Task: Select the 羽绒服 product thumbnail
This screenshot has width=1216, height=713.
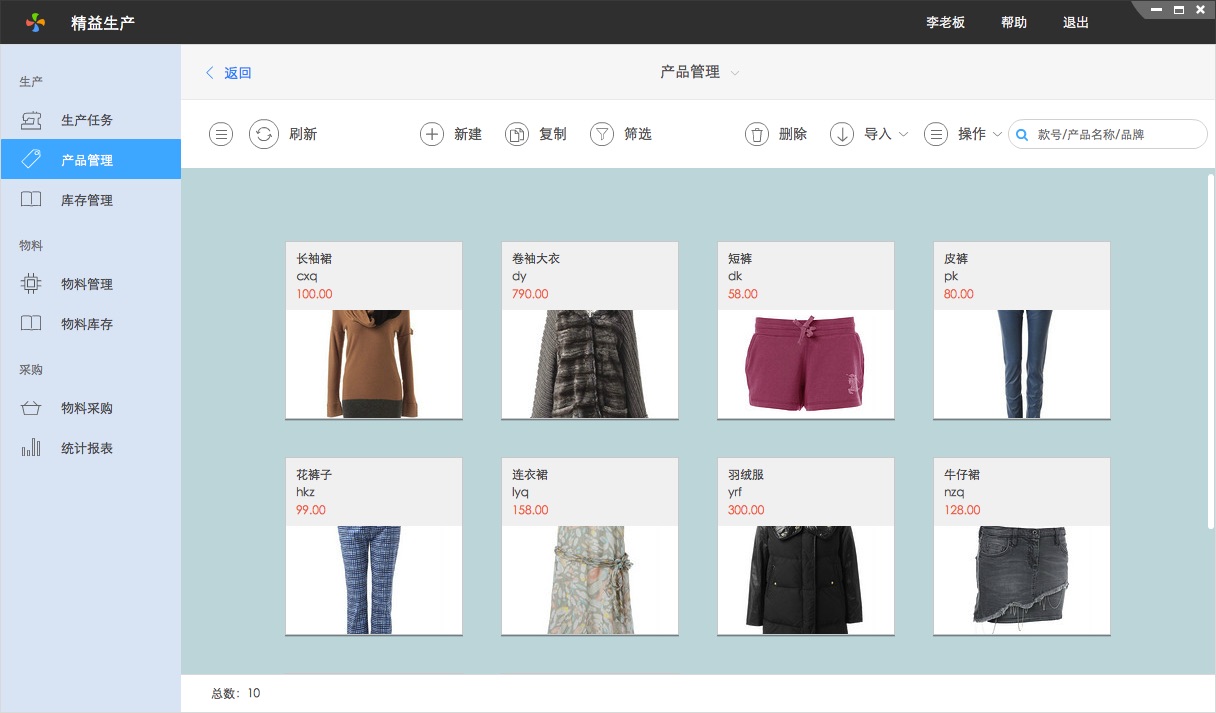Action: (805, 579)
